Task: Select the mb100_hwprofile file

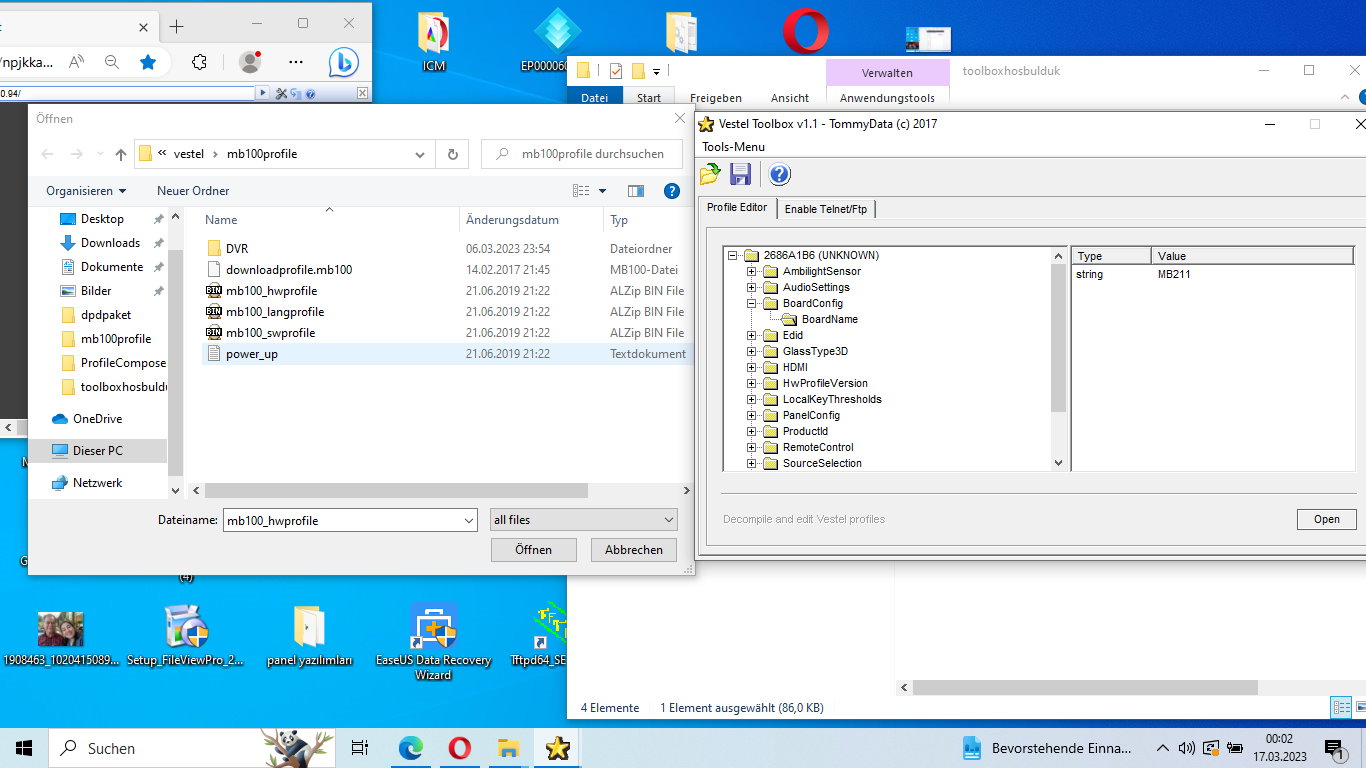Action: (x=271, y=291)
